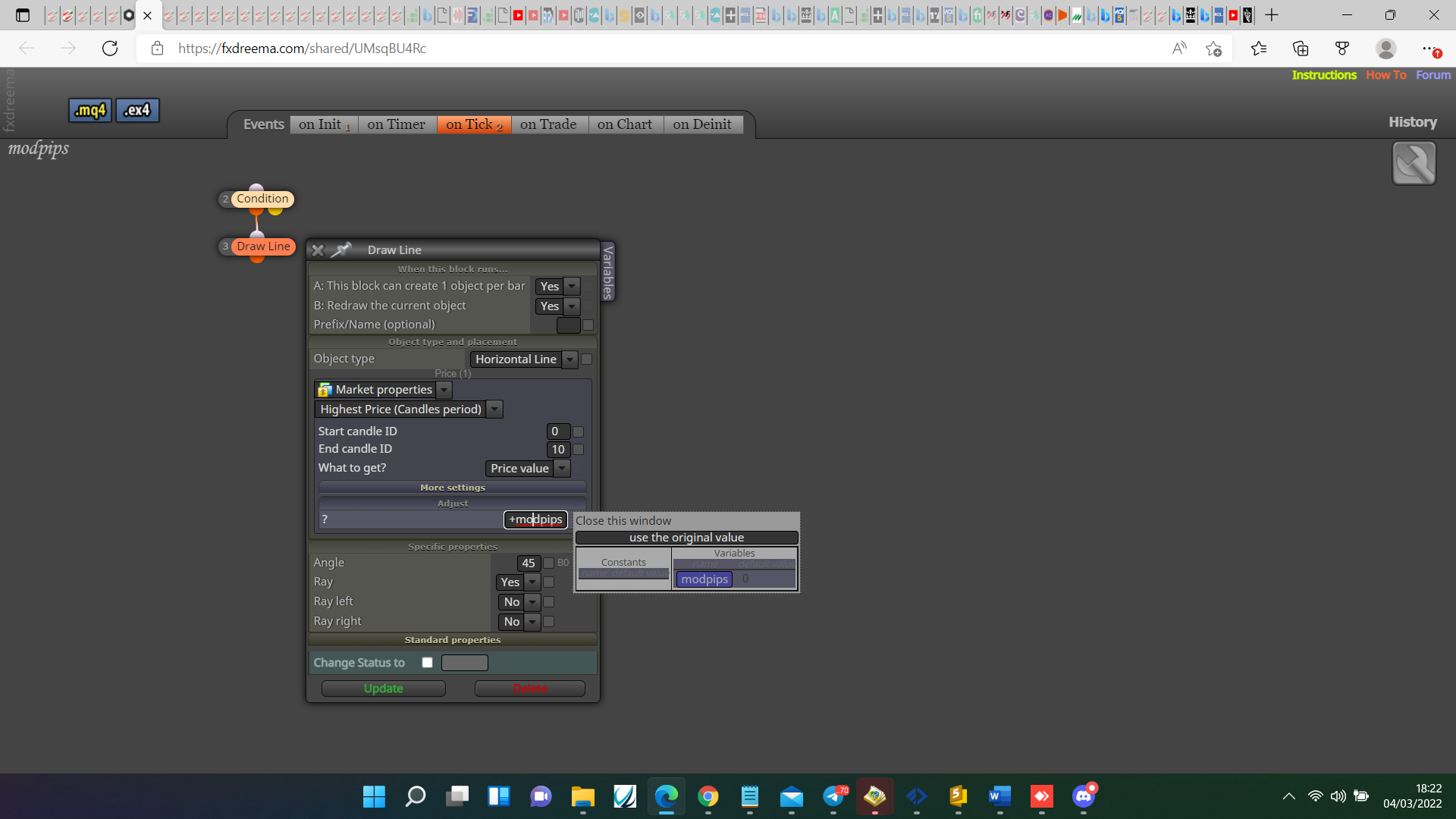This screenshot has width=1456, height=819.
Task: Open the What to get dropdown
Action: [x=527, y=469]
